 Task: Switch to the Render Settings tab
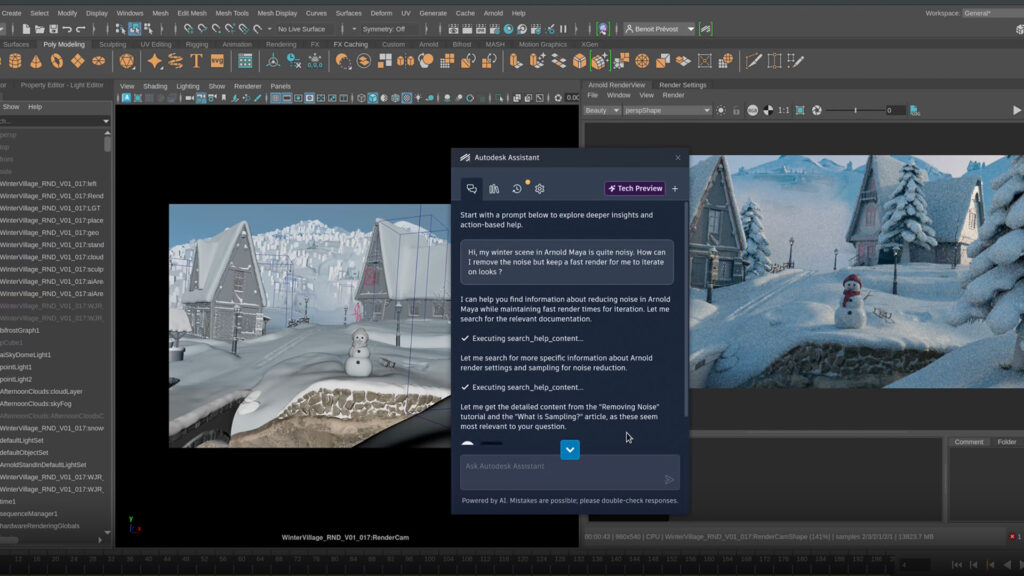(x=683, y=85)
